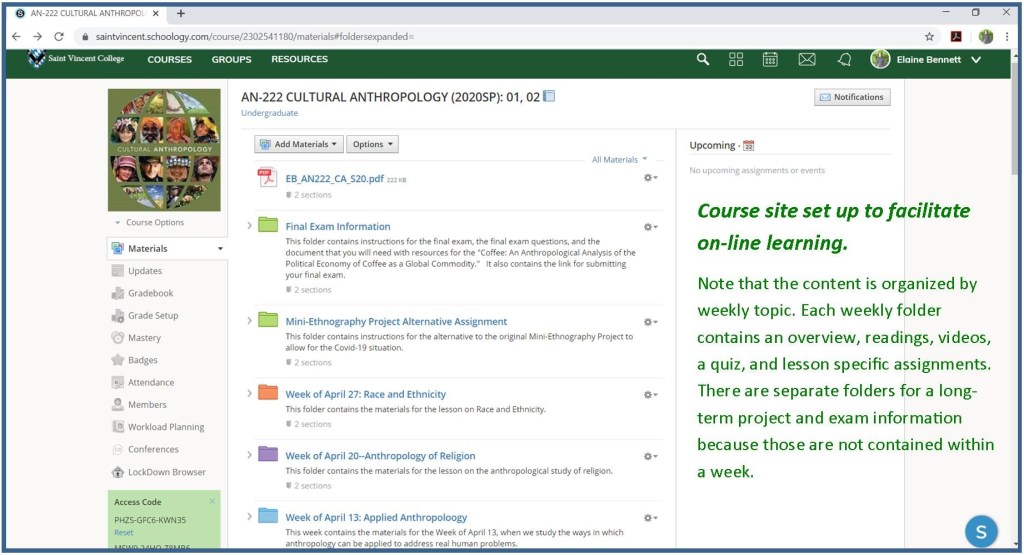The height and width of the screenshot is (555, 1024).
Task: Click the blue S help bubble
Action: point(981,531)
